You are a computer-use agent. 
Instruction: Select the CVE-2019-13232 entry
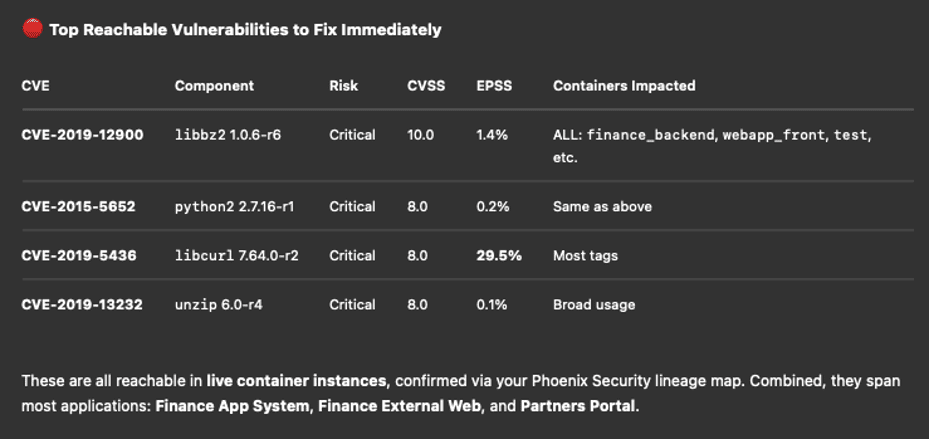(x=82, y=305)
